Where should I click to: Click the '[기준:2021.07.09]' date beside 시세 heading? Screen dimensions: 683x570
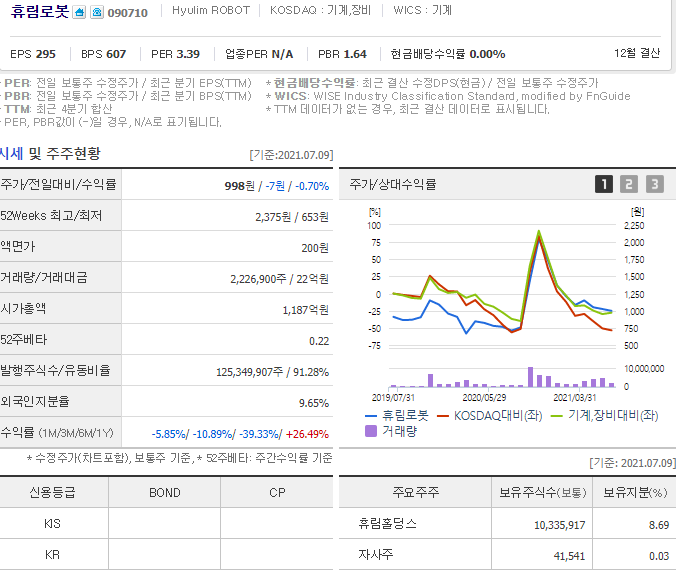[291, 155]
